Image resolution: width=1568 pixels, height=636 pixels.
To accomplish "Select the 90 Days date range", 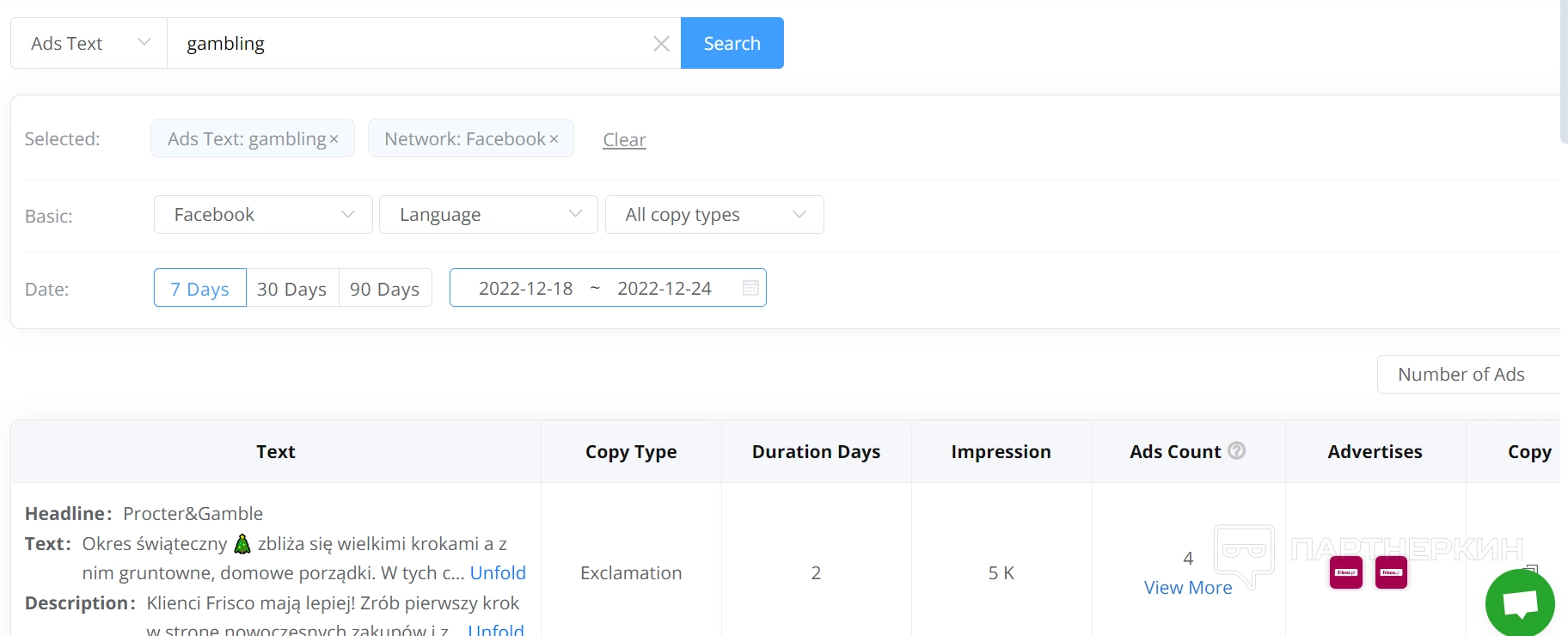I will point(384,289).
